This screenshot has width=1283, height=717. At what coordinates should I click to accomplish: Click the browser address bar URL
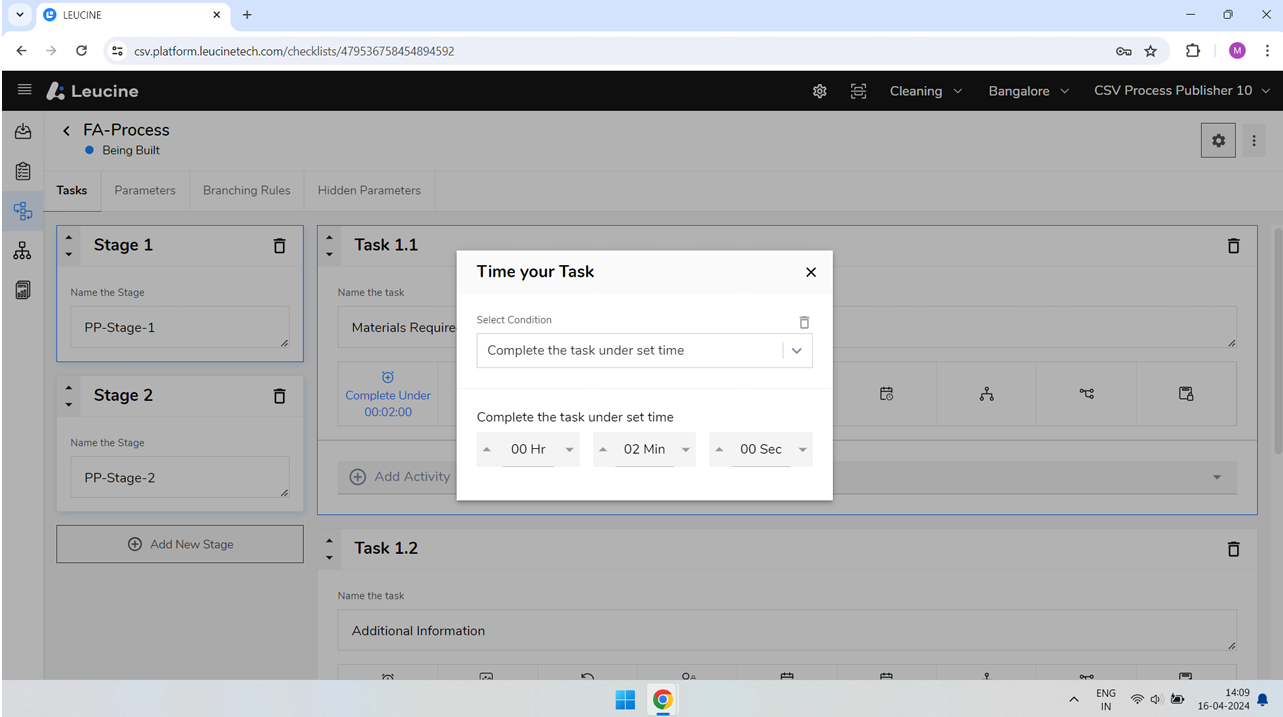pos(294,51)
